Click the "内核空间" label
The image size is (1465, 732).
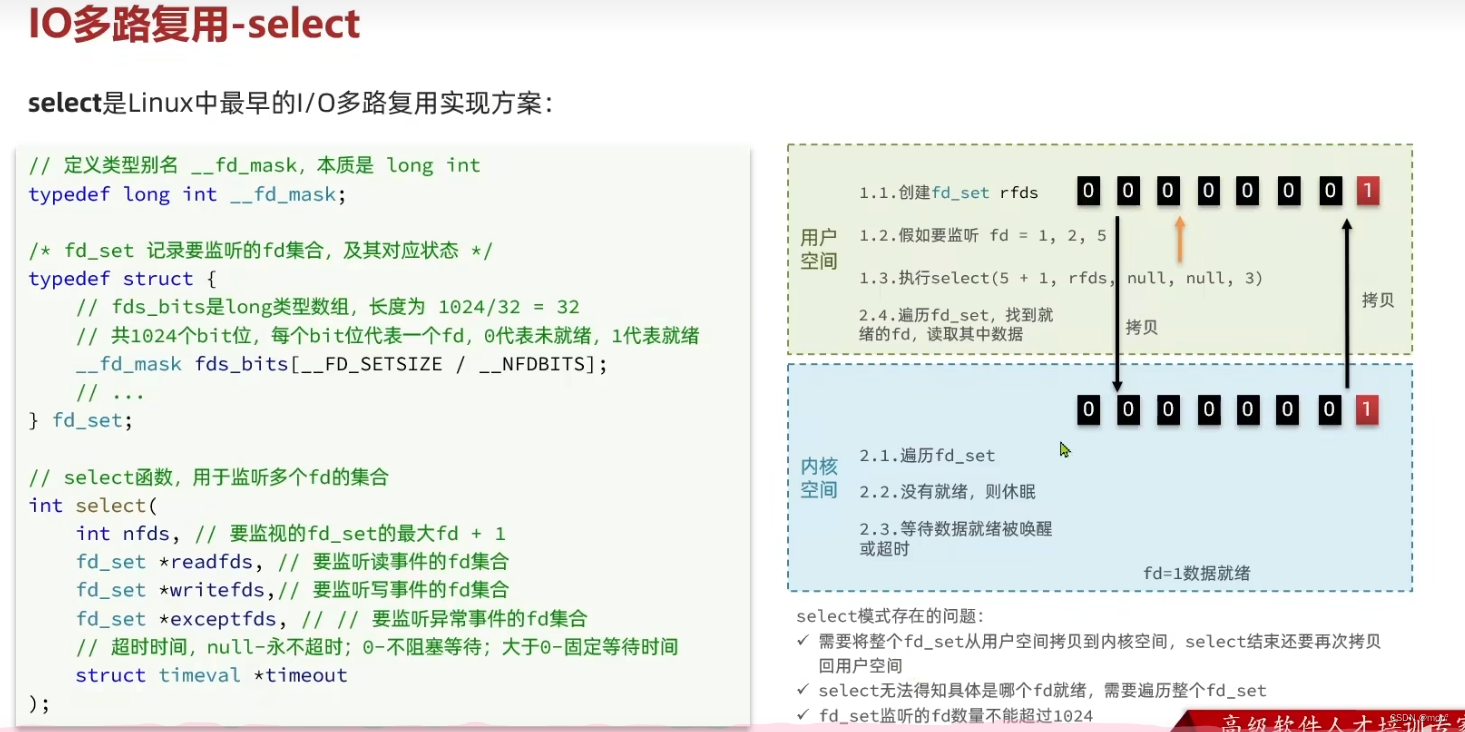(819, 478)
